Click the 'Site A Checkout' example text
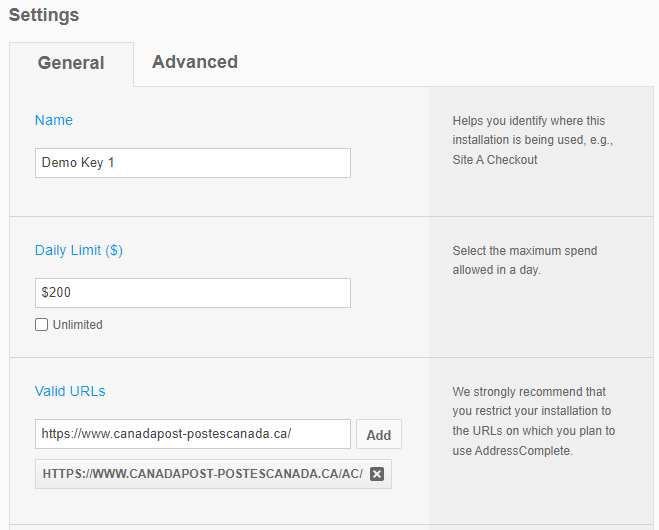 tap(495, 160)
